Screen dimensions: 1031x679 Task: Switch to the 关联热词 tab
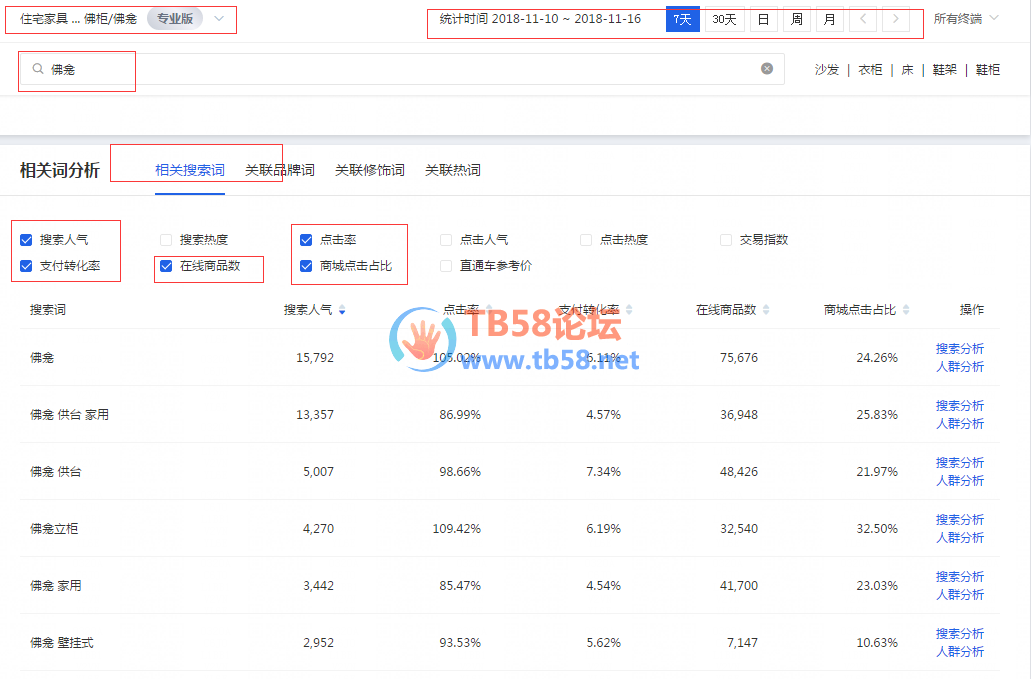452,170
